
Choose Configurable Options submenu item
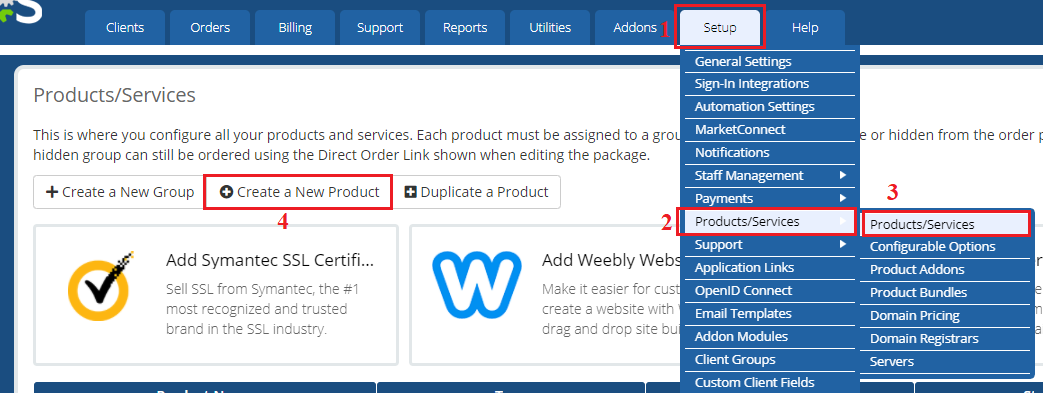pos(946,247)
